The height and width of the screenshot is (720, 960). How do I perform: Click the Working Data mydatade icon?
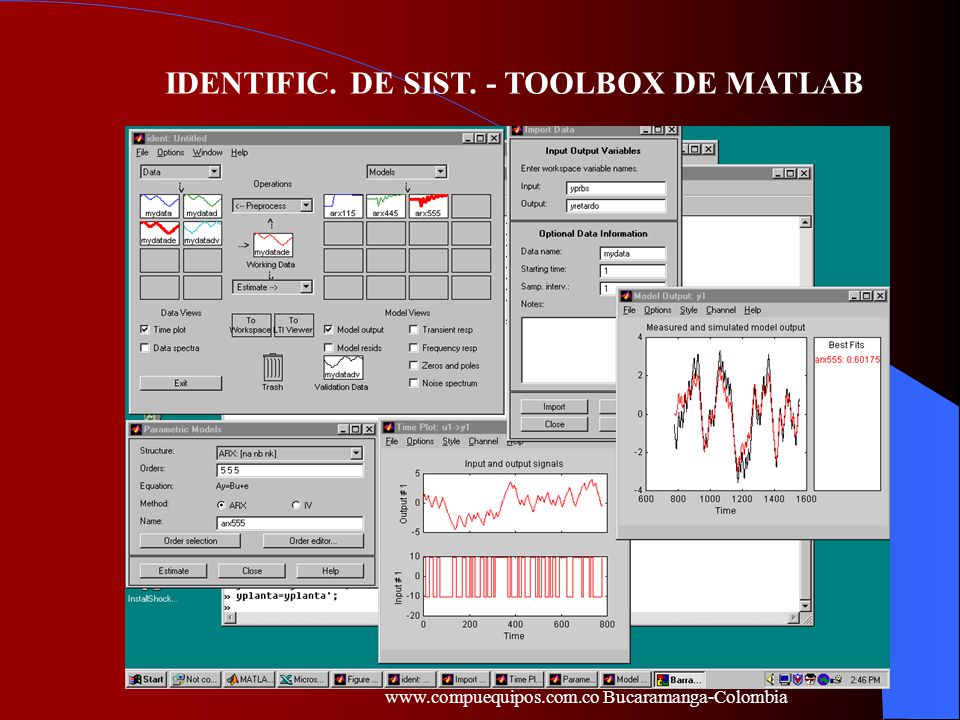click(x=272, y=245)
